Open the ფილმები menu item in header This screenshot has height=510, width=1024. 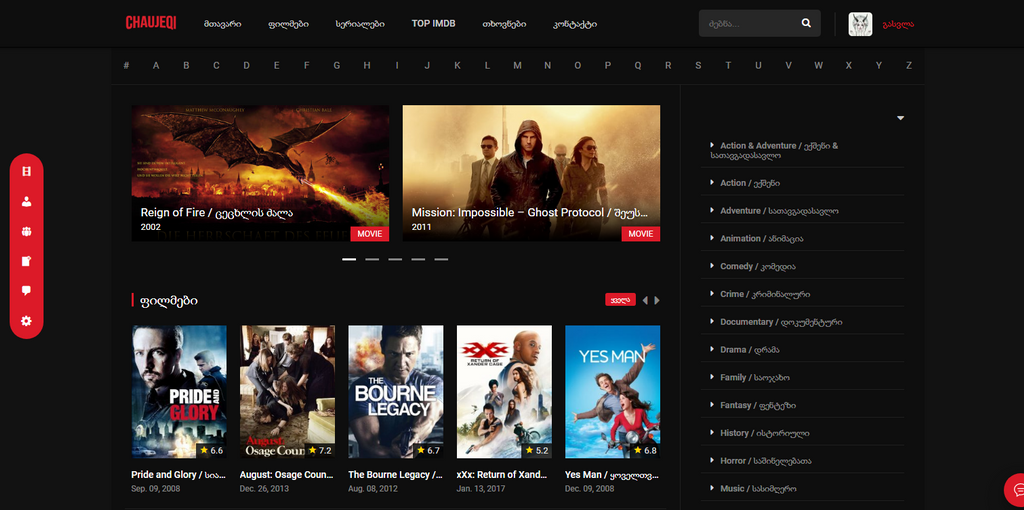(x=289, y=24)
